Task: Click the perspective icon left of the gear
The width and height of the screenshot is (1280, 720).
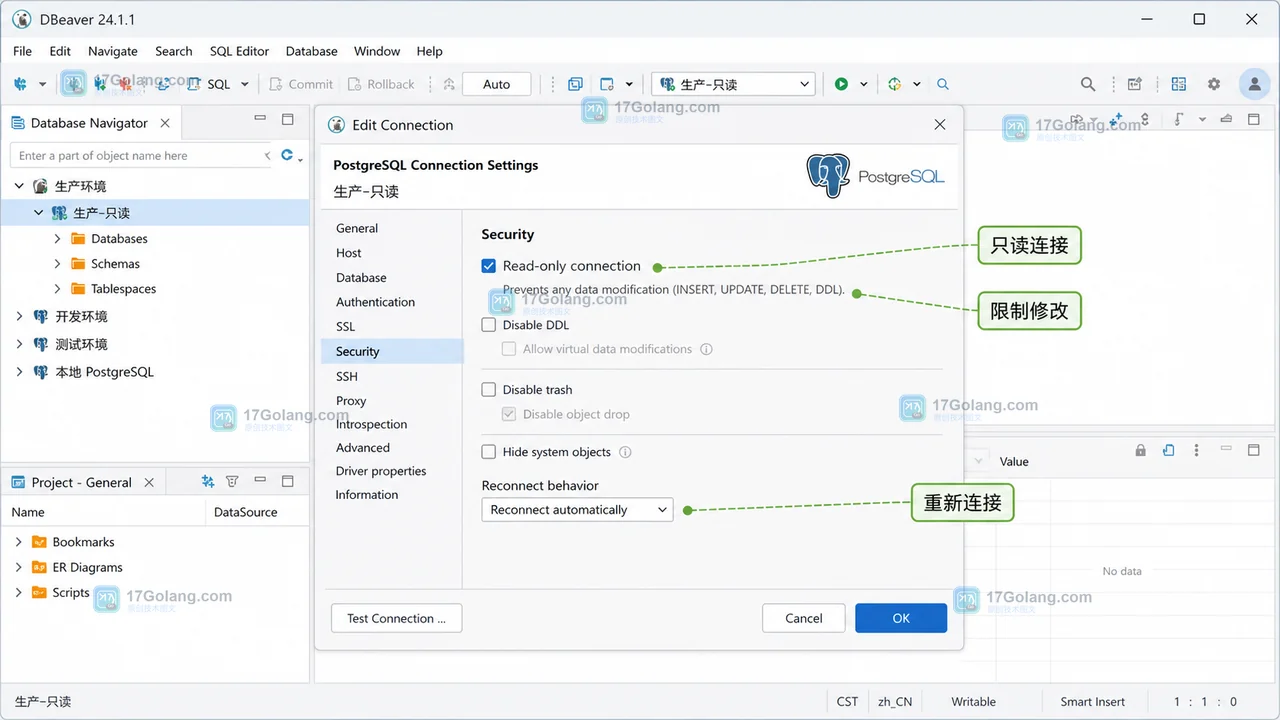Action: tap(1179, 85)
